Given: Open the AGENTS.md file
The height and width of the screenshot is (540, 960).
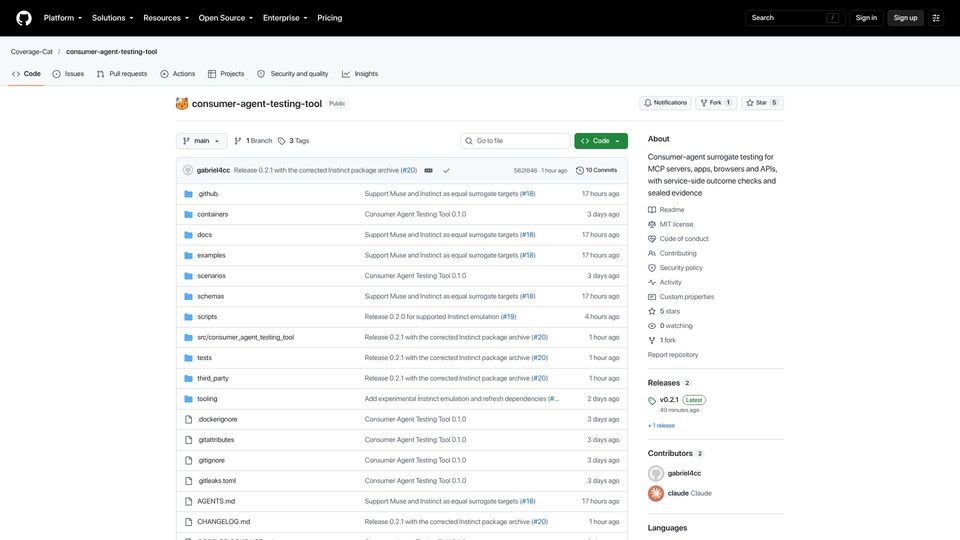Looking at the screenshot, I should pos(216,501).
